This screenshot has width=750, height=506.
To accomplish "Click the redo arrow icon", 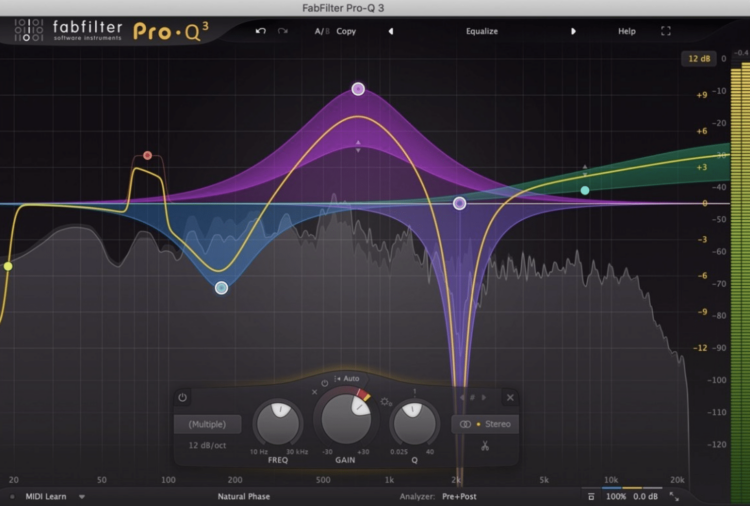I will [x=283, y=31].
